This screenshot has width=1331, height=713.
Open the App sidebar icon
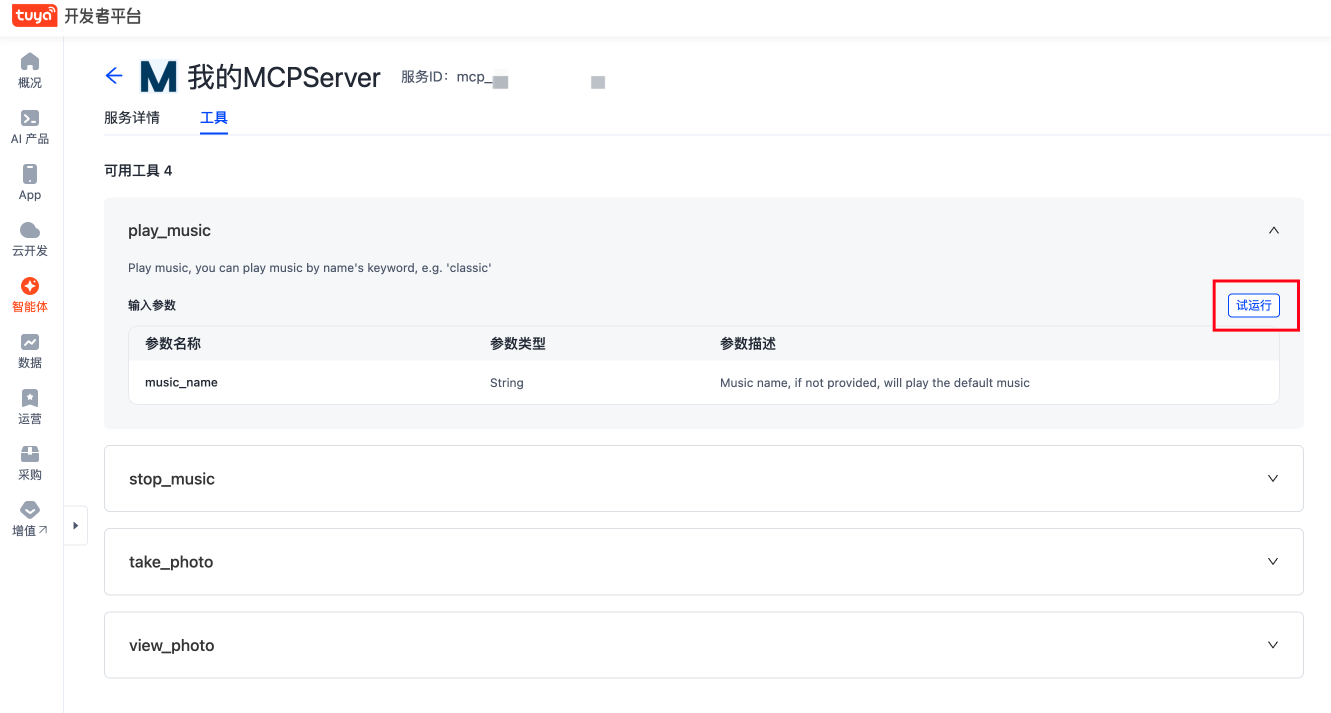(x=30, y=182)
